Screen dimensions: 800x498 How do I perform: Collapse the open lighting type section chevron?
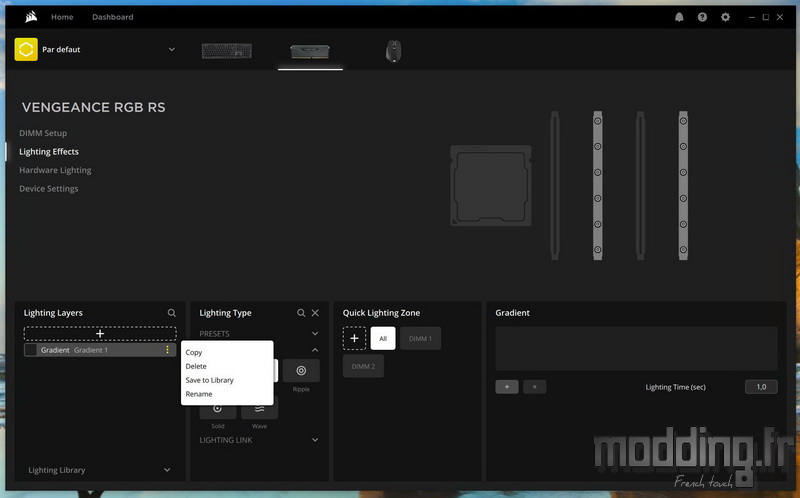[315, 350]
